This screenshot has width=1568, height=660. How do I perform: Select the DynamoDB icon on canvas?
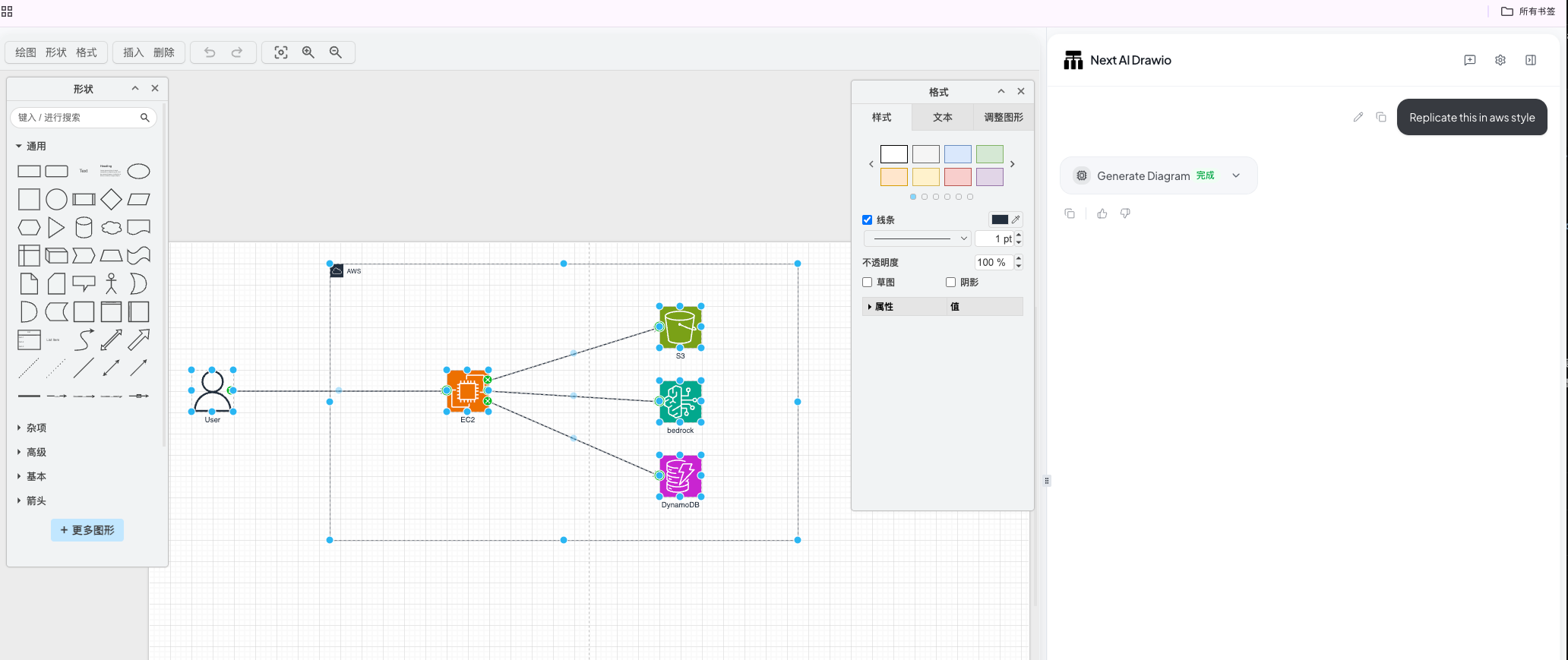coord(680,476)
